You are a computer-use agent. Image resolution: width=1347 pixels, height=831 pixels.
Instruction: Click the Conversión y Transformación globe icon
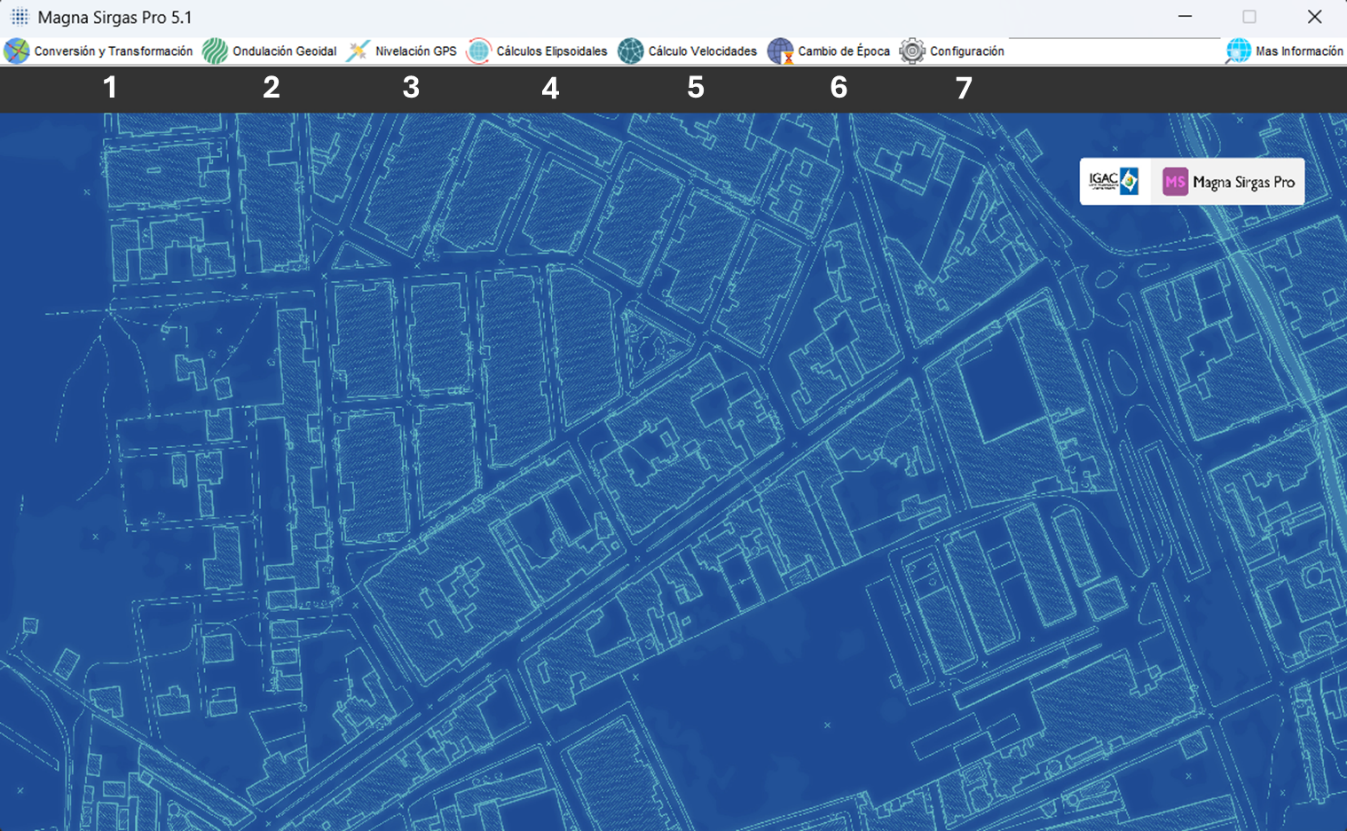click(16, 51)
